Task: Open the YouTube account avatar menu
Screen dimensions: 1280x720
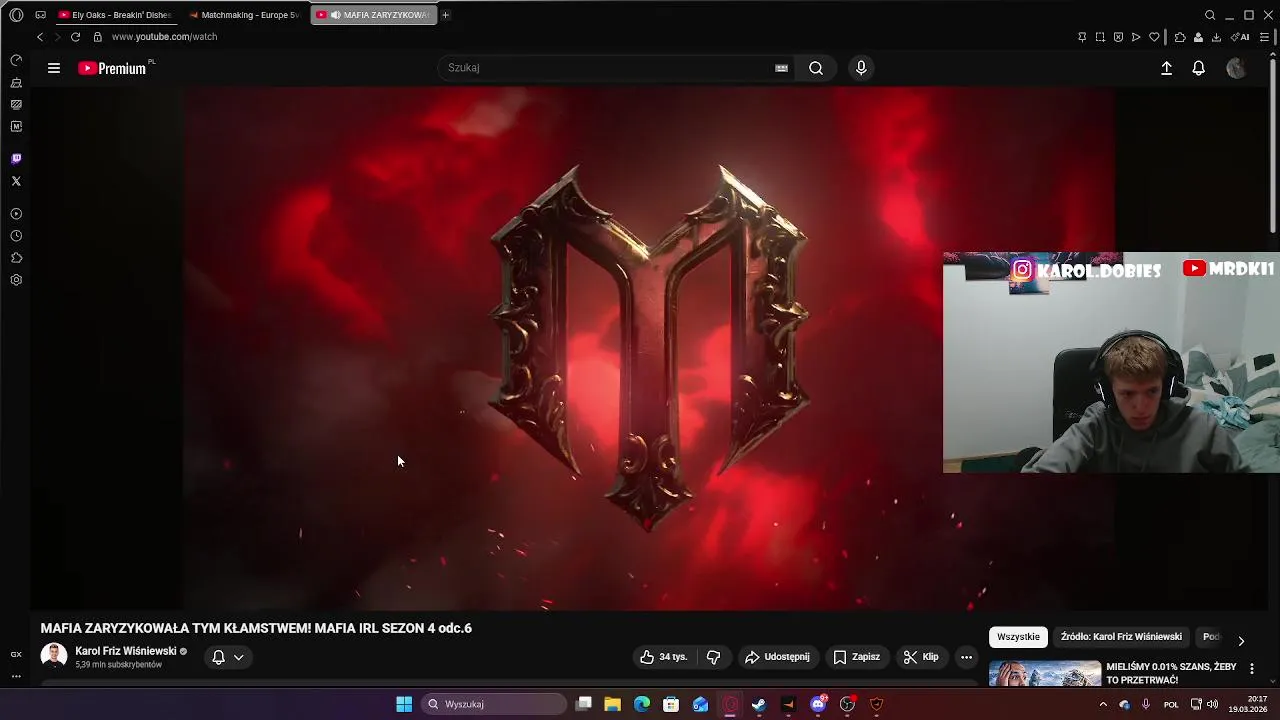Action: 1236,68
